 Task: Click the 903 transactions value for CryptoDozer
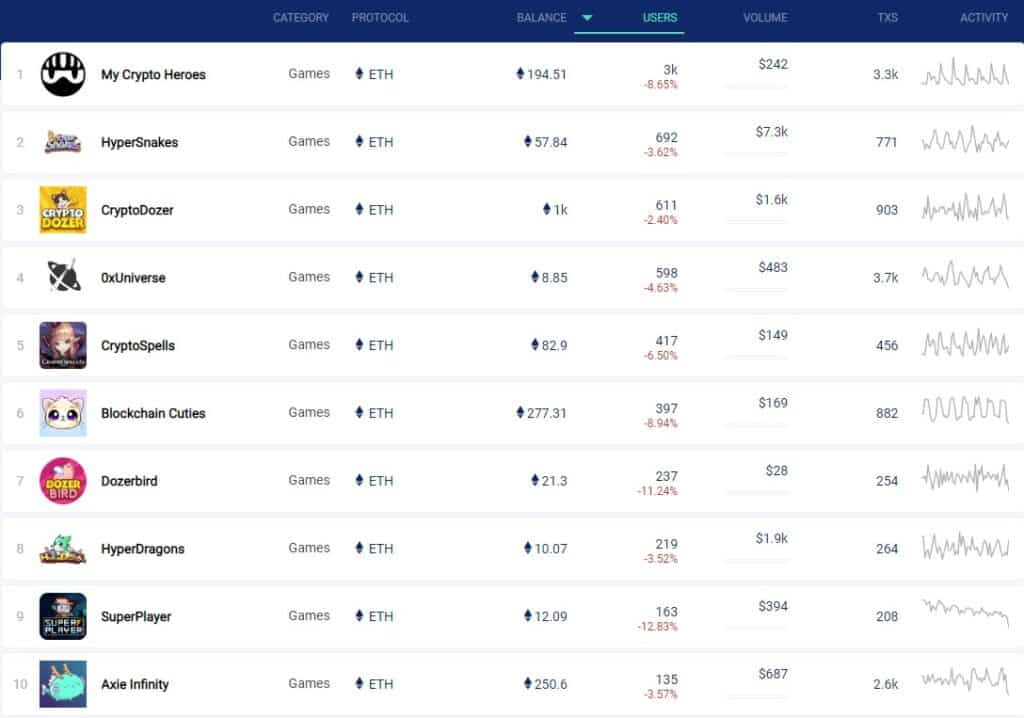(887, 210)
